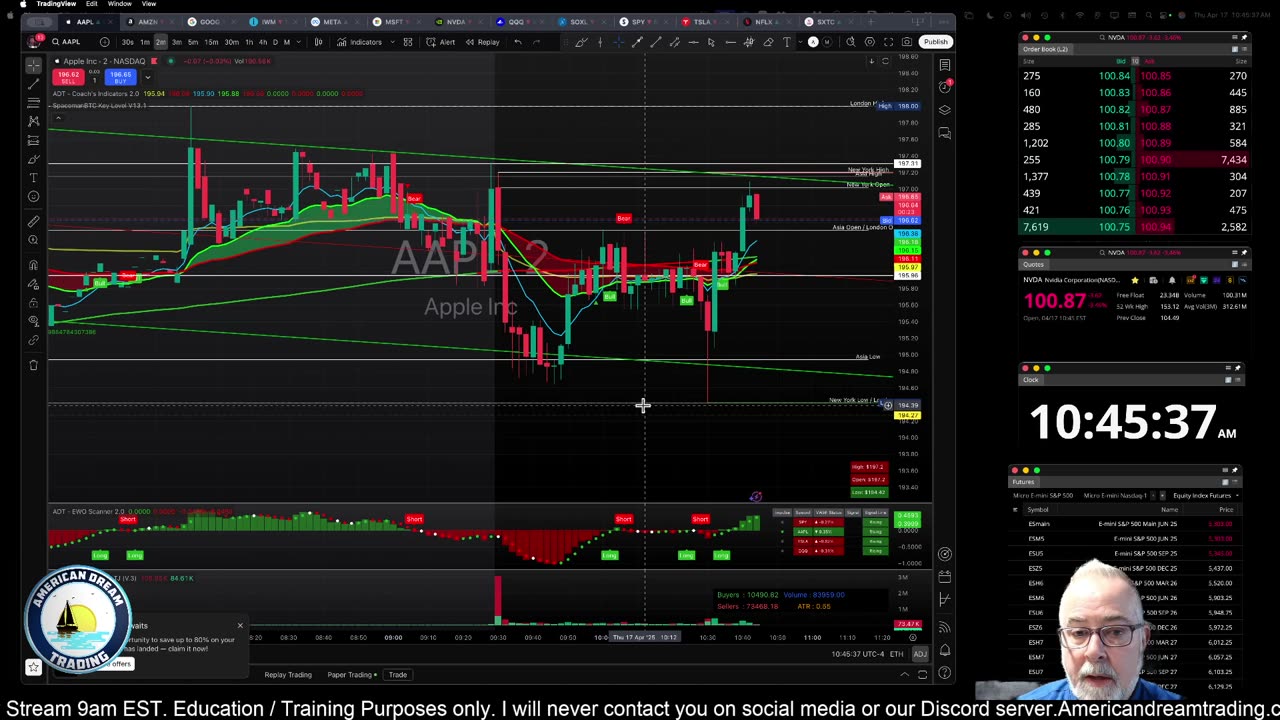Take a chart snapshot with camera icon
1280x720 pixels.
(x=907, y=42)
